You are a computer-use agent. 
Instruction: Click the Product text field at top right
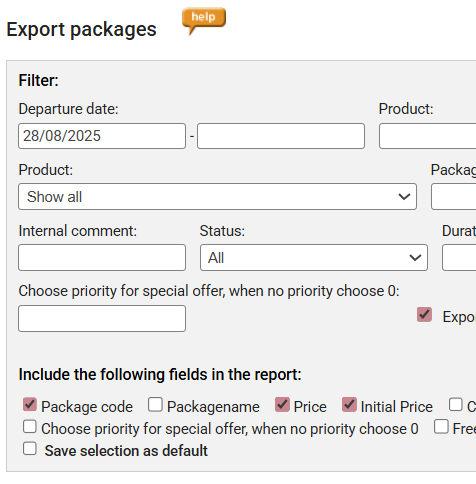(x=428, y=136)
